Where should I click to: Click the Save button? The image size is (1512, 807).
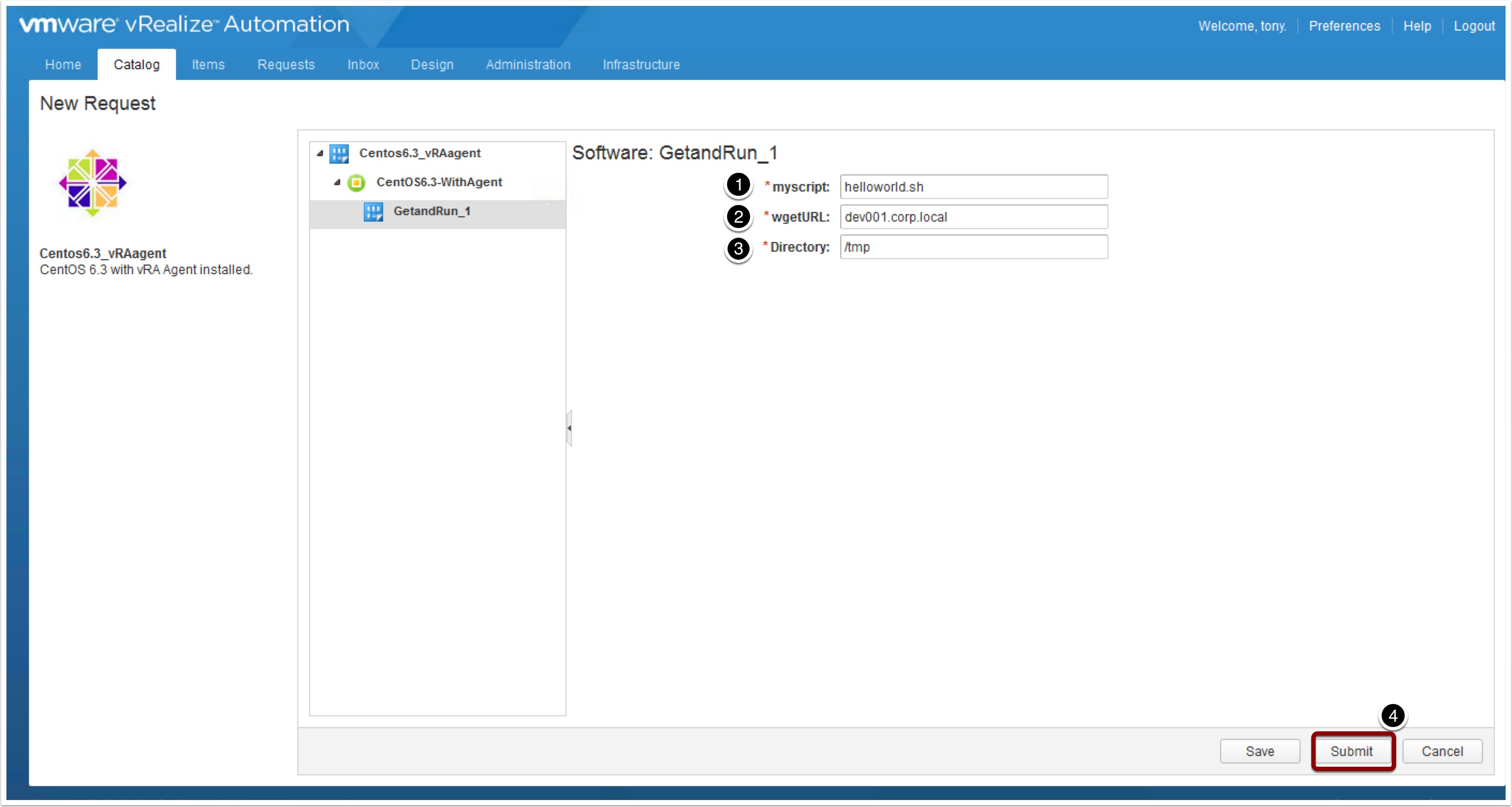click(1259, 751)
